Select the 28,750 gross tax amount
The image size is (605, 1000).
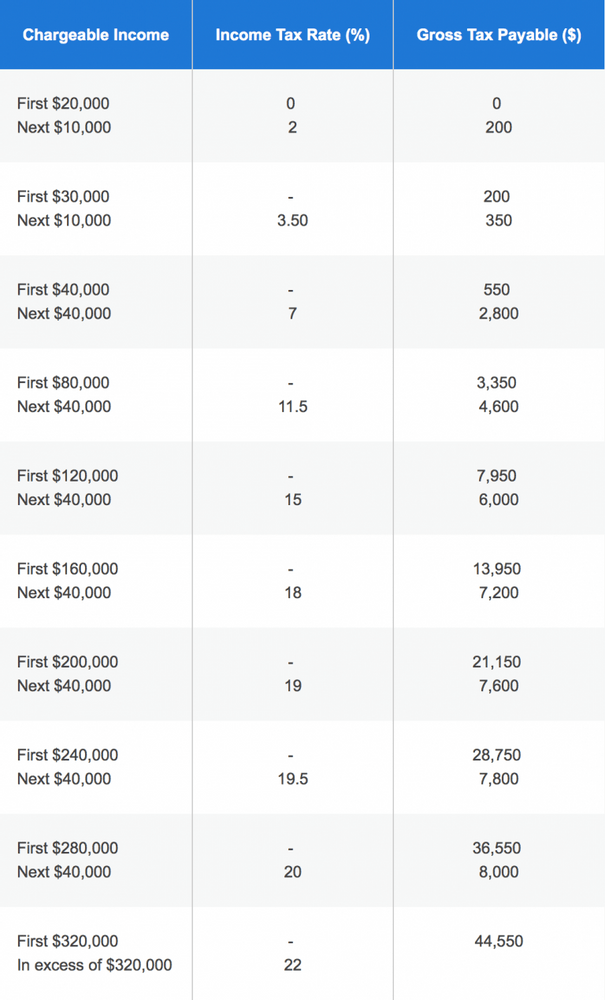point(497,755)
